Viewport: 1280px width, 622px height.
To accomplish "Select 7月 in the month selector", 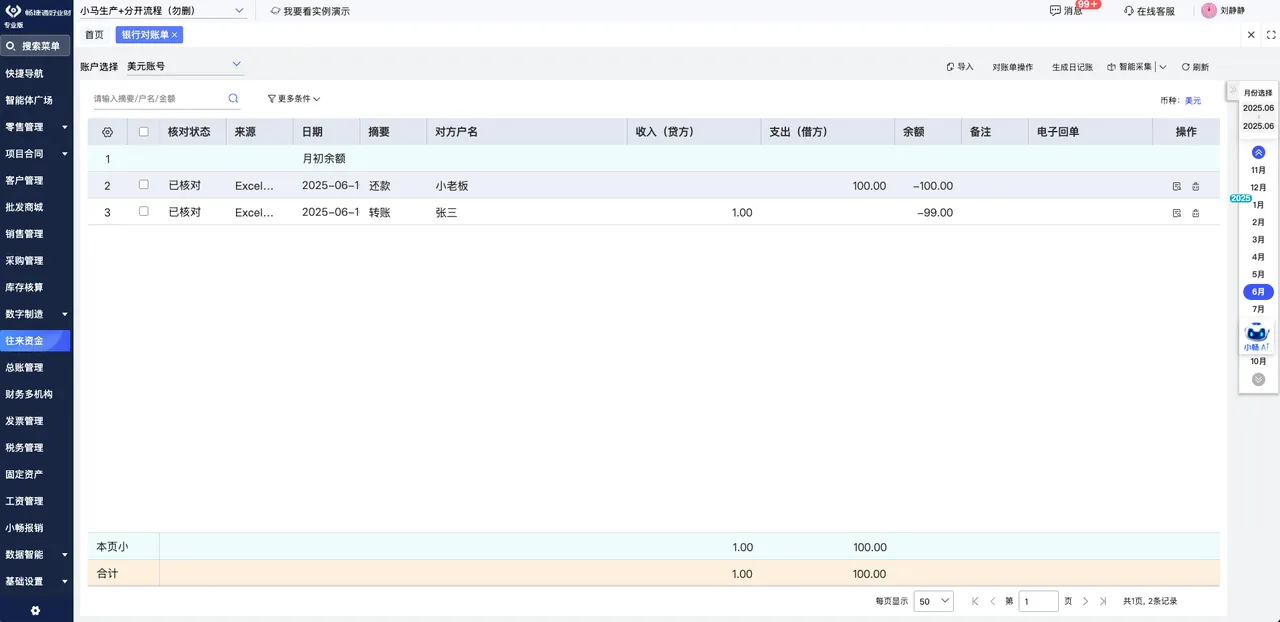I will pos(1258,309).
